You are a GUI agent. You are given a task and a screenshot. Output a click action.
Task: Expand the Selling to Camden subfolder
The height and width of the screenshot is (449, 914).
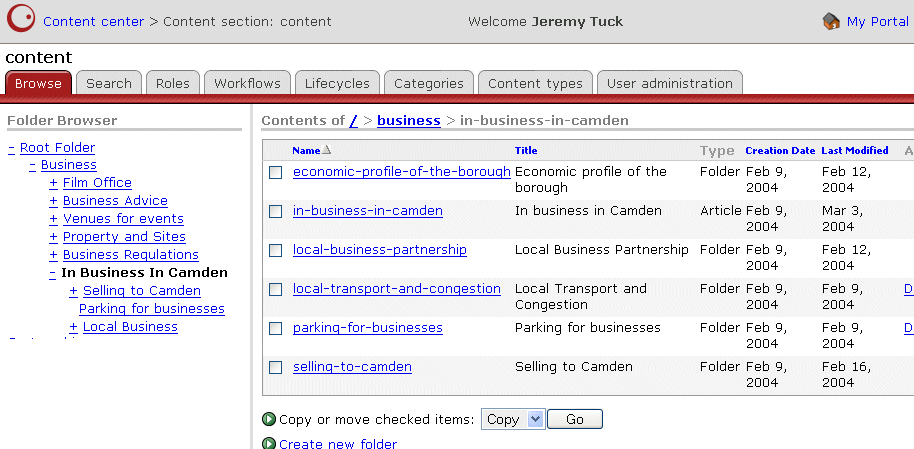[73, 291]
